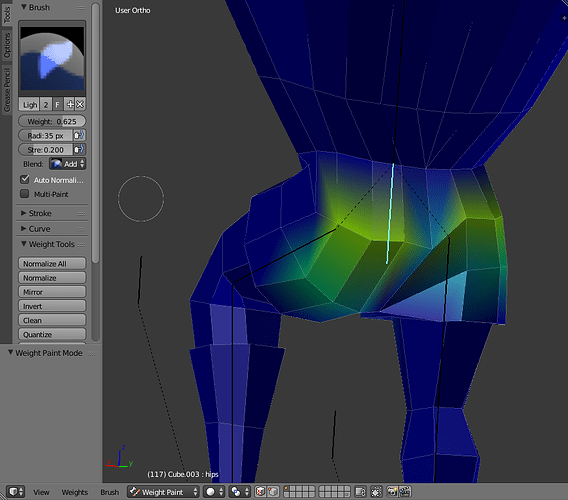Uncheck Auto Normalize checkbox

click(x=25, y=179)
